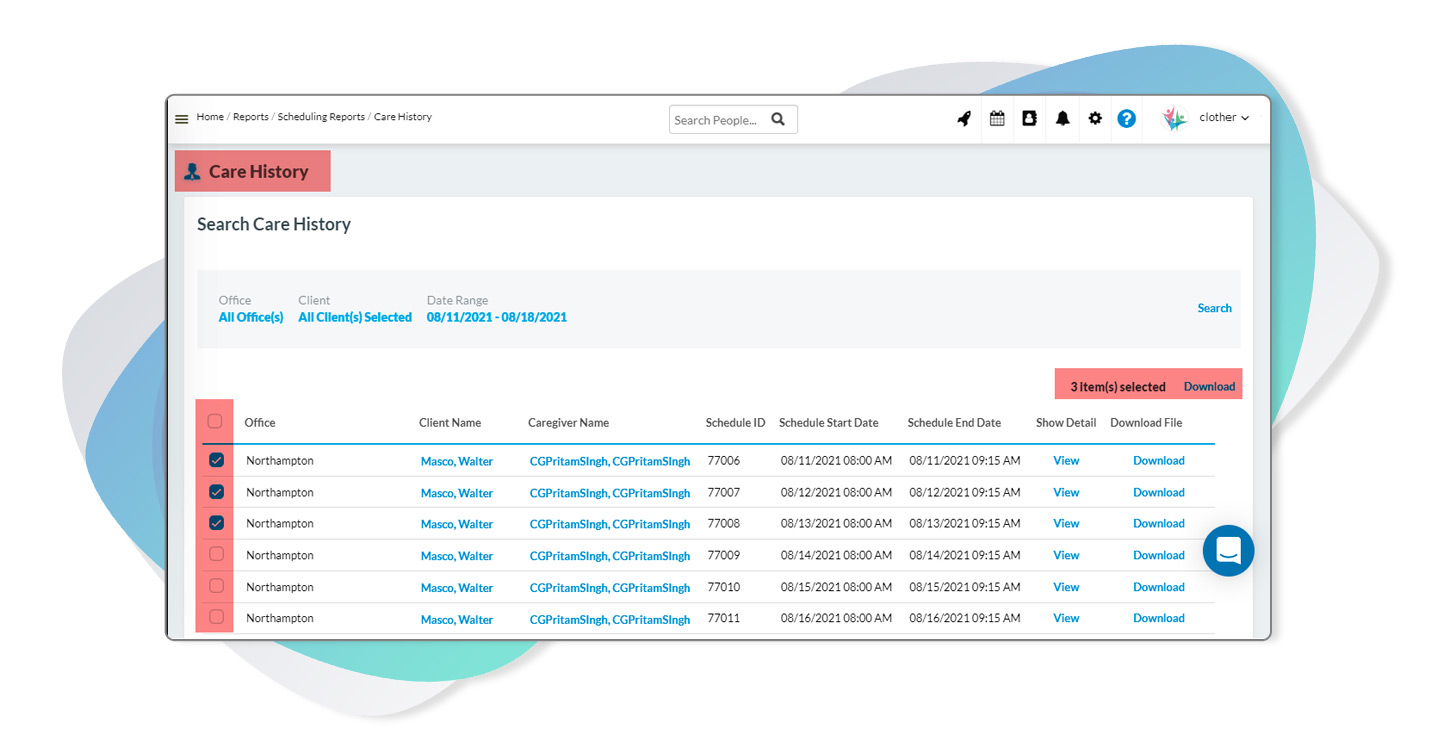
Task: Click the rocket quick-launch icon
Action: coord(964,119)
